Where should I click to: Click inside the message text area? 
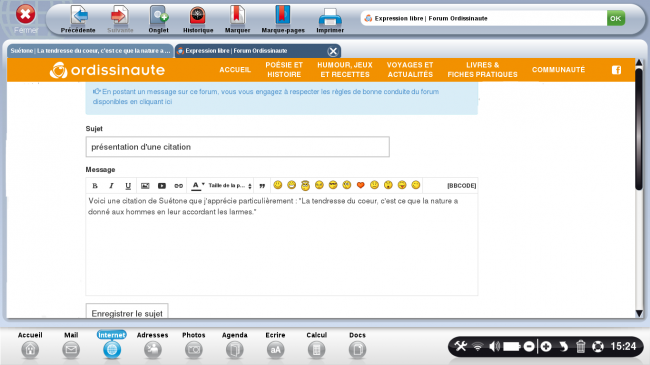click(281, 245)
